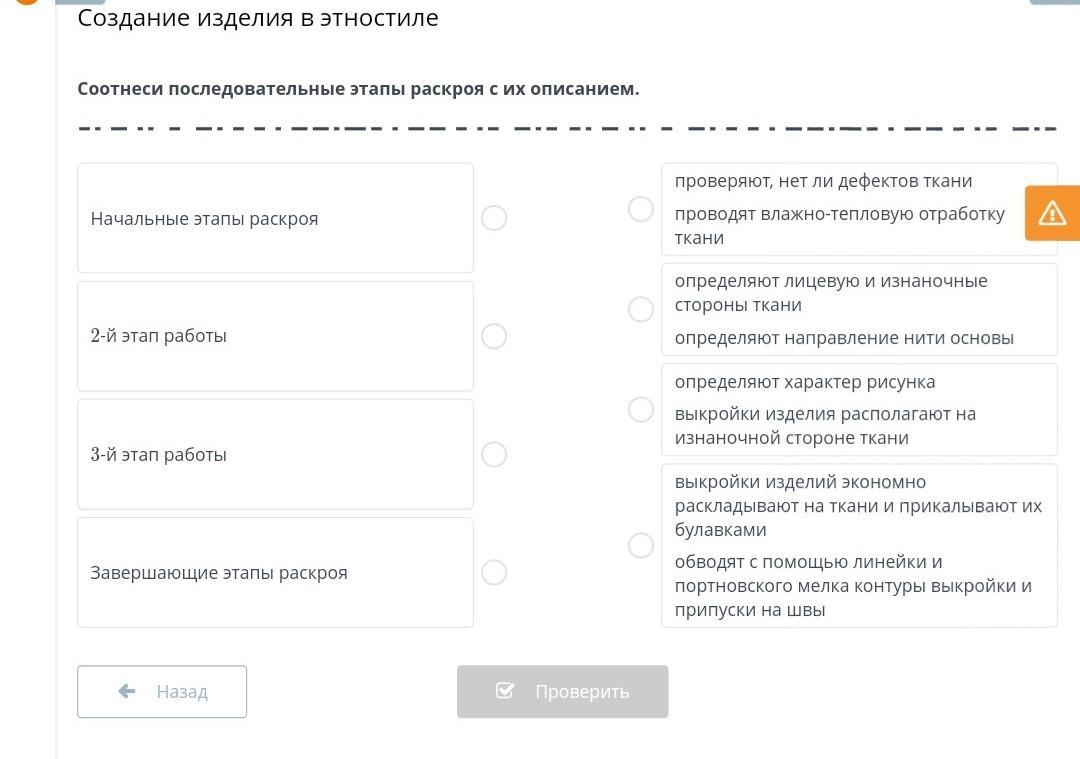The image size is (1080, 759).
Task: Click the orange warning triangle icon
Action: (x=1052, y=213)
